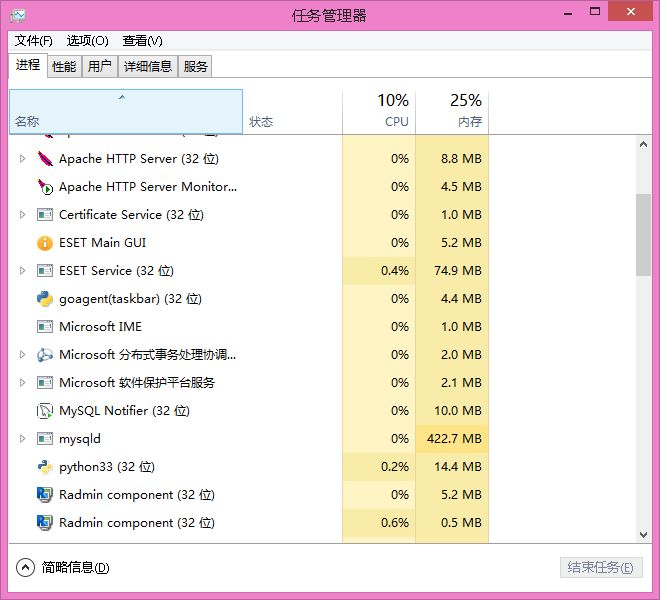Click the goagent(taskbar) python icon
The height and width of the screenshot is (600, 660).
pyautogui.click(x=45, y=299)
